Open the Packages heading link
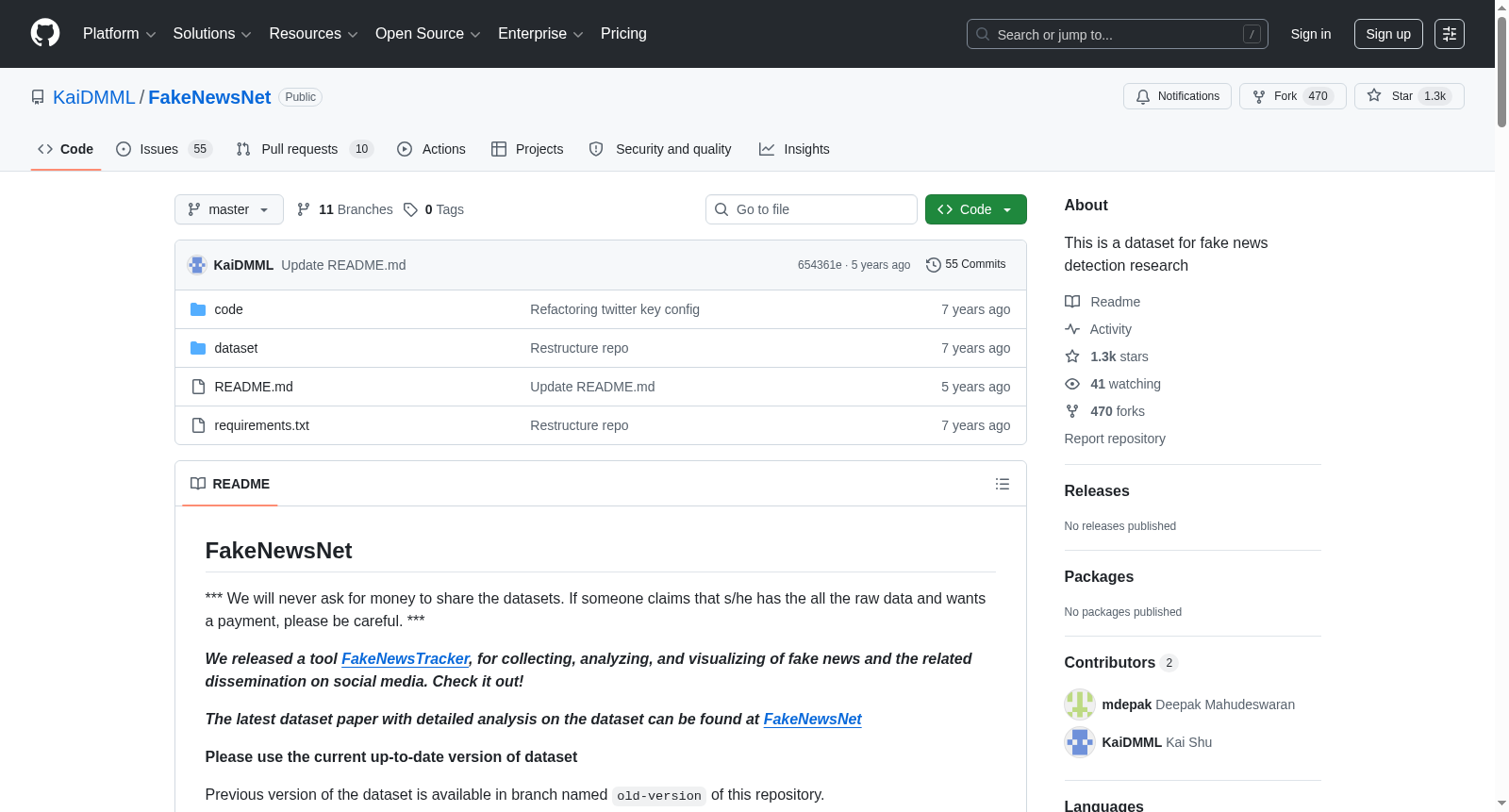The image size is (1509, 812). point(1099,576)
